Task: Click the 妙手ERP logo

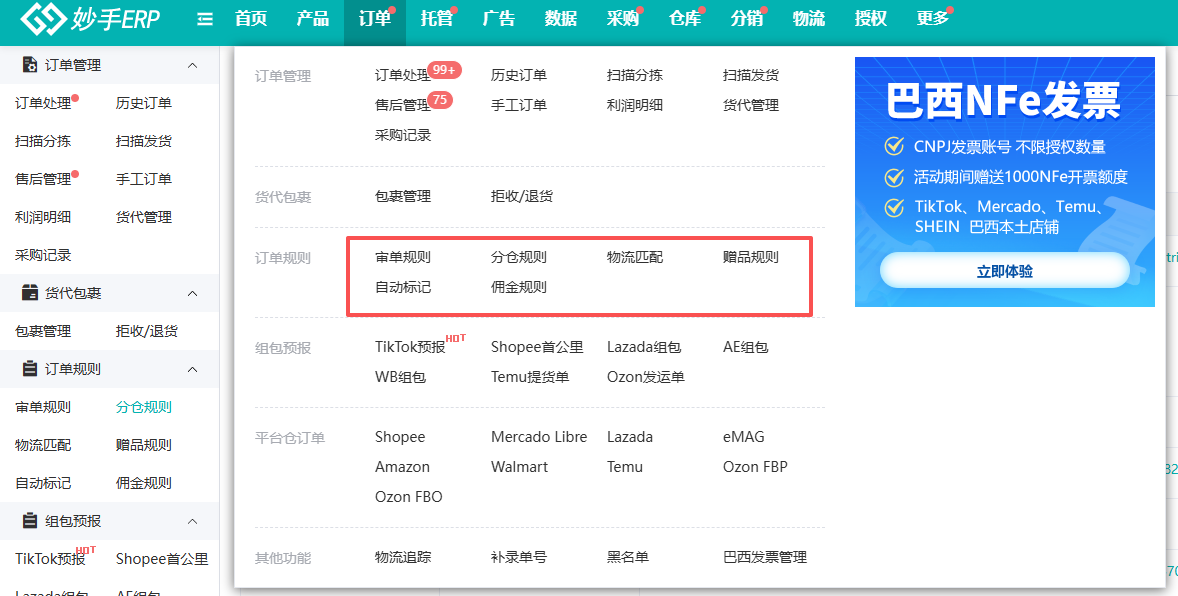Action: [90, 18]
